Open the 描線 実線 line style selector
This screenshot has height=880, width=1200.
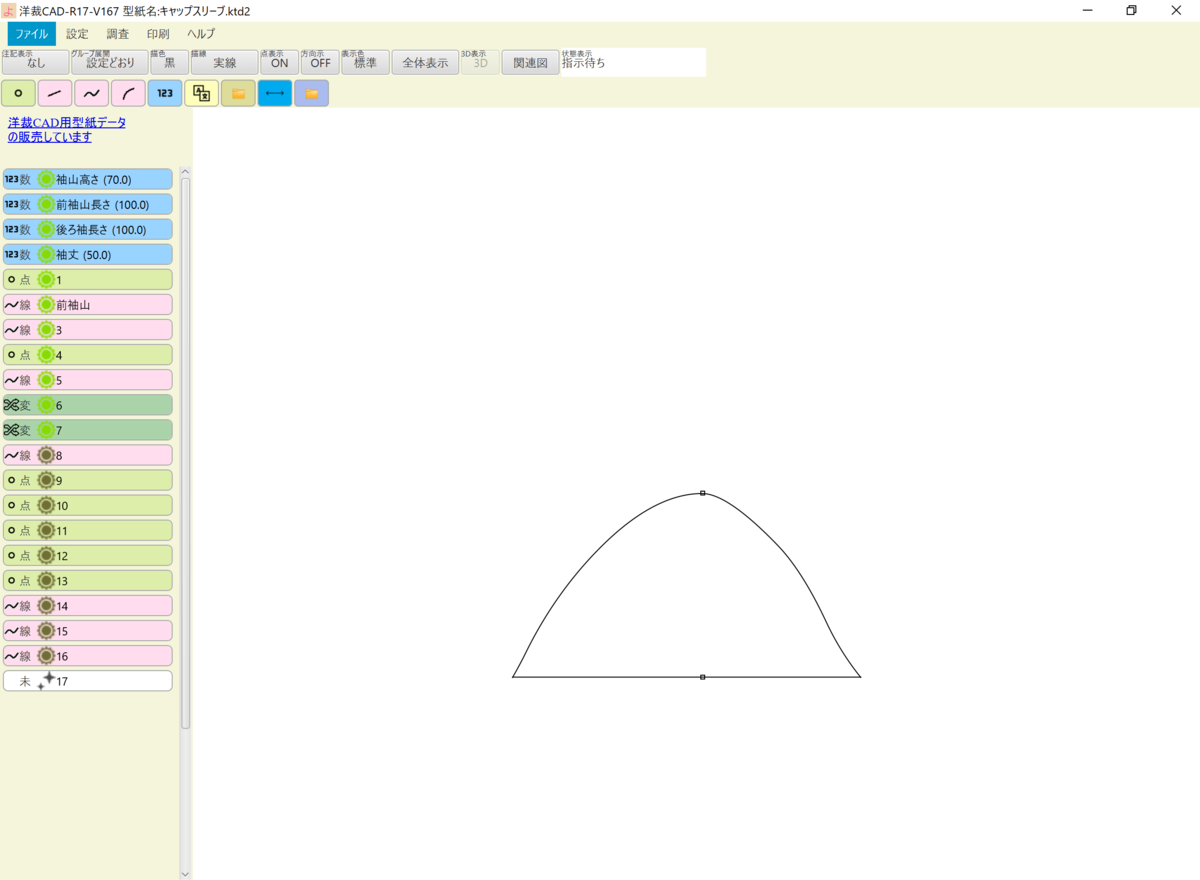click(226, 61)
